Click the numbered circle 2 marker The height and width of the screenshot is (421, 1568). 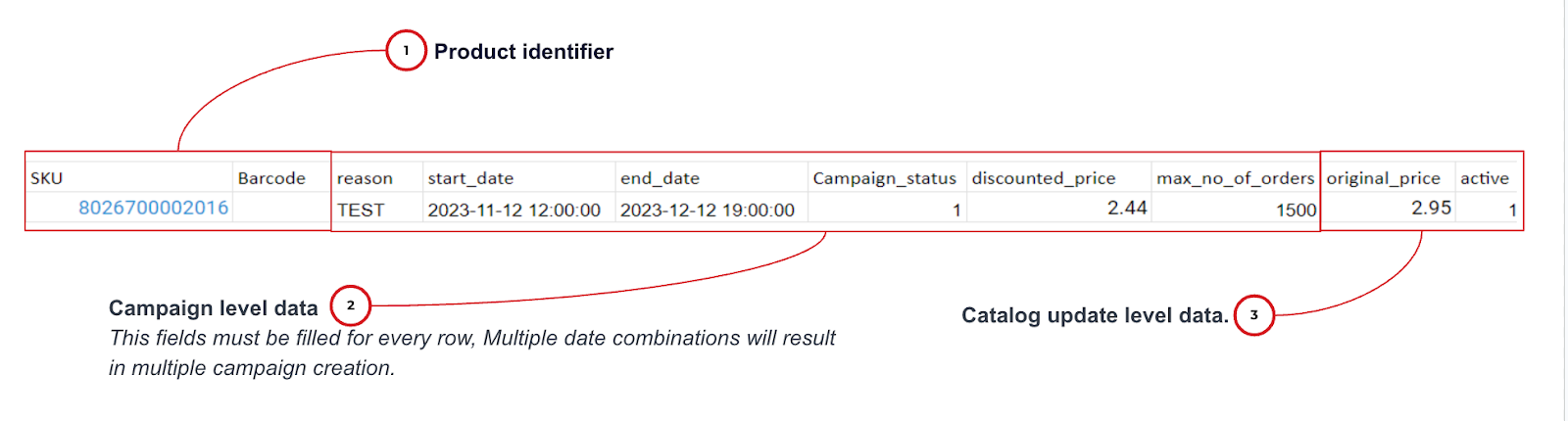[x=350, y=305]
